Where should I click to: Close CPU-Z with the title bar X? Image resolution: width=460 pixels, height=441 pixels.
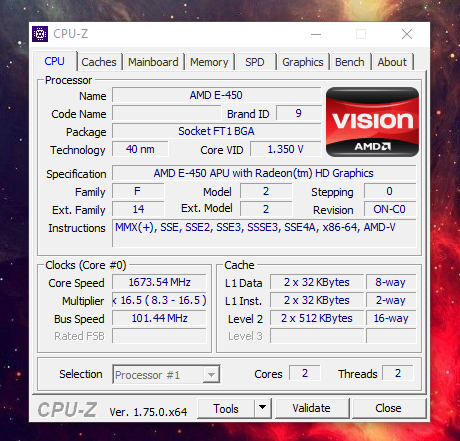[x=407, y=34]
